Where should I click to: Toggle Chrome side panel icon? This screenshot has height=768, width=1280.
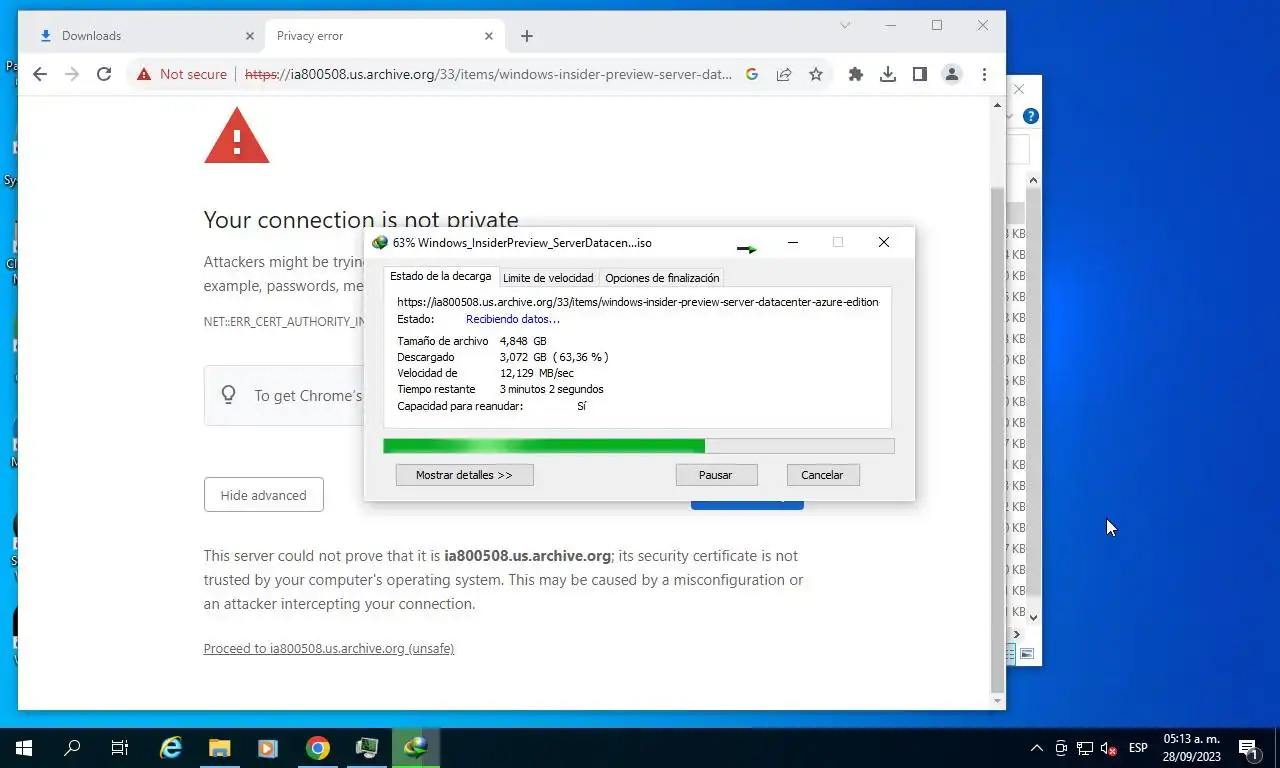[x=920, y=74]
